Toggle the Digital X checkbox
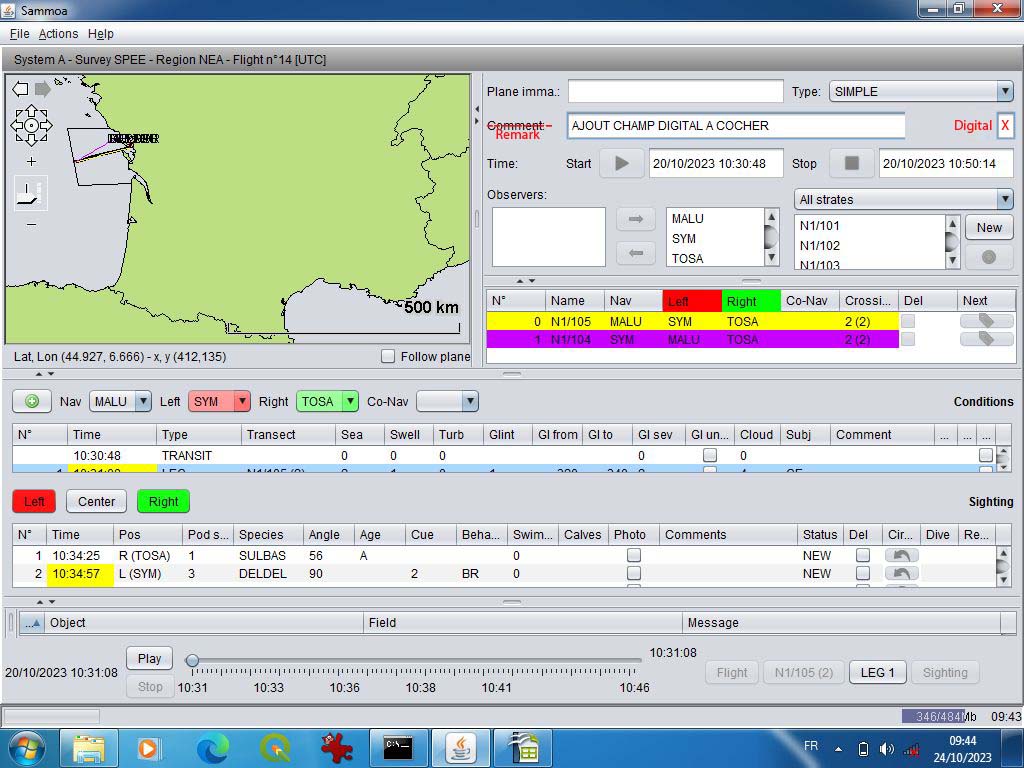Image resolution: width=1024 pixels, height=768 pixels. 1005,125
